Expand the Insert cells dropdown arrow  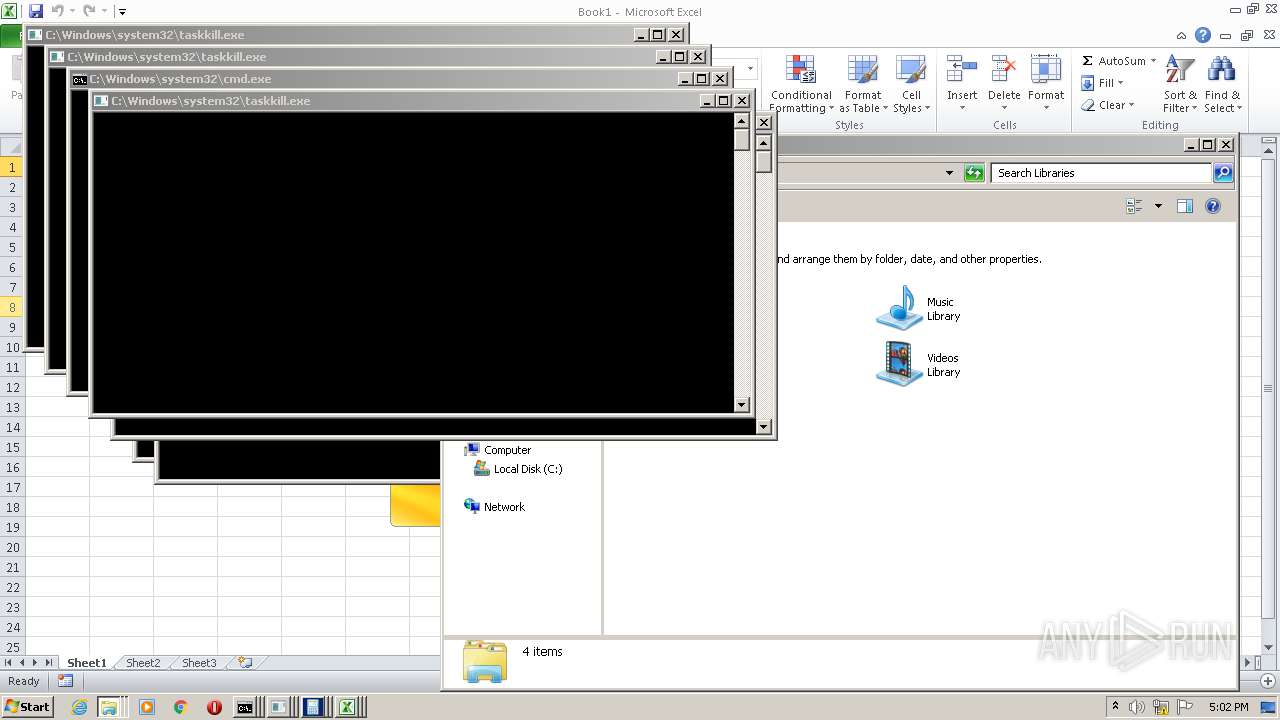tap(962, 108)
